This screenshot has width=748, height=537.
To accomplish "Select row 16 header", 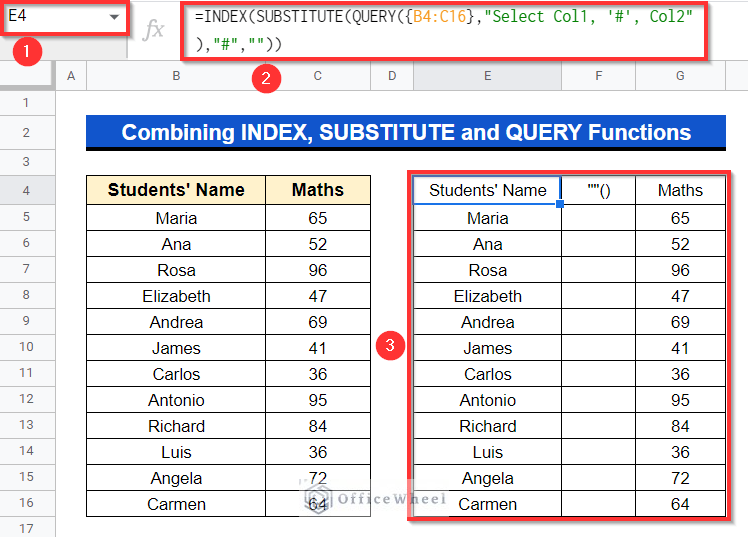I will (x=26, y=503).
